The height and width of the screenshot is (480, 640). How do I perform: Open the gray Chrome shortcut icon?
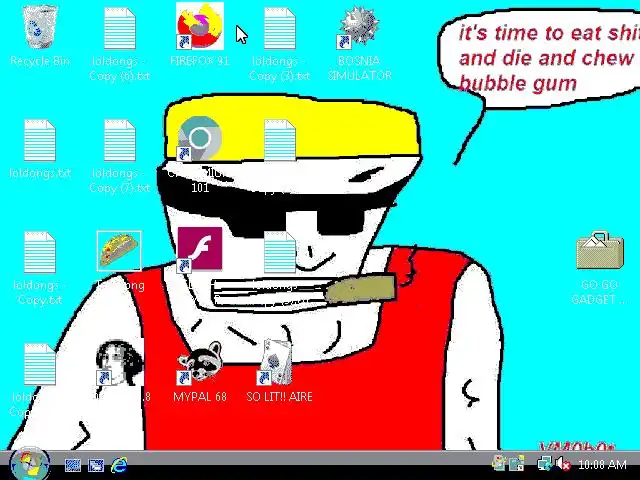(x=200, y=139)
